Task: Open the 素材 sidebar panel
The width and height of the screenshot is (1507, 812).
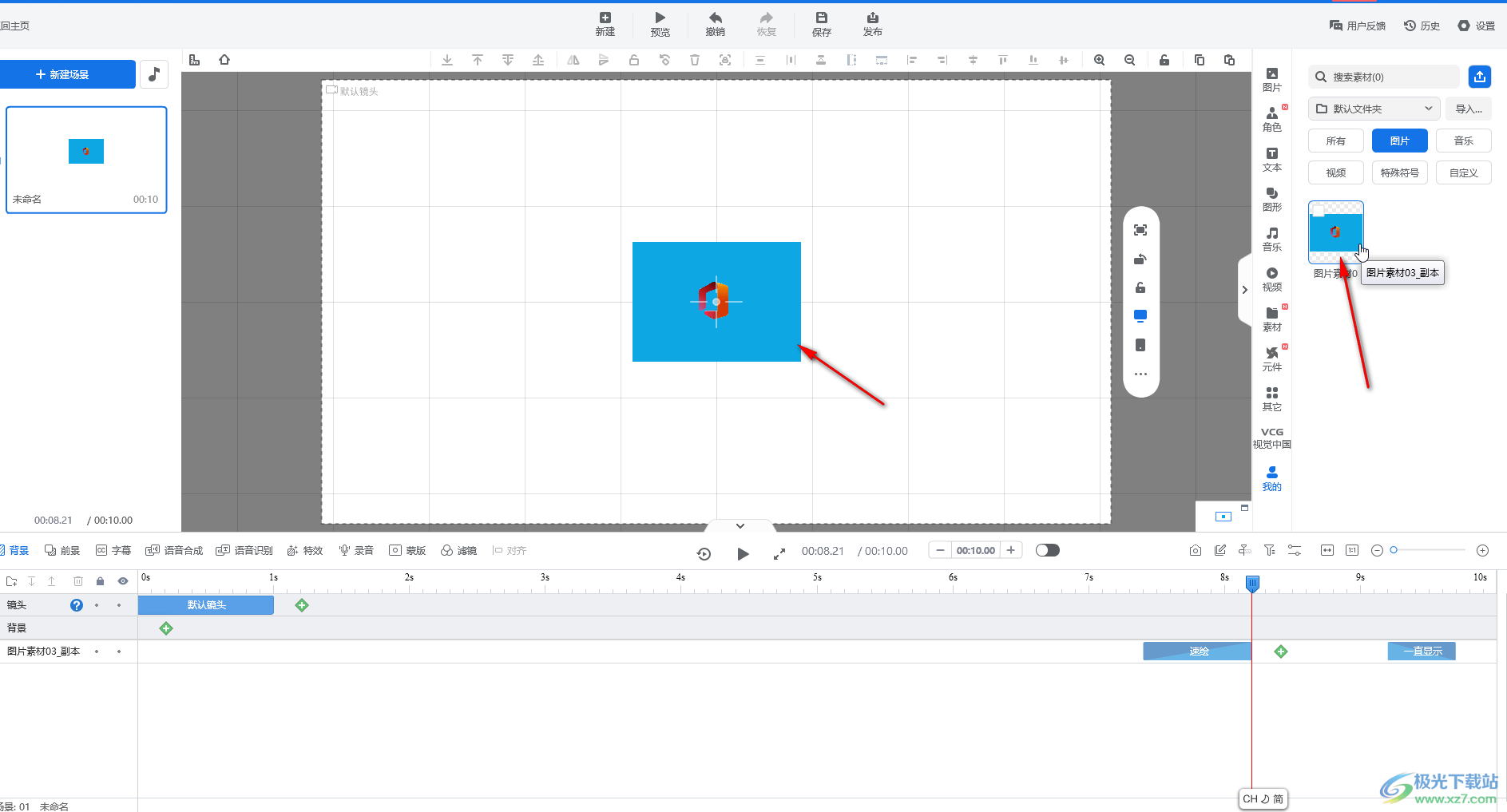Action: point(1272,319)
